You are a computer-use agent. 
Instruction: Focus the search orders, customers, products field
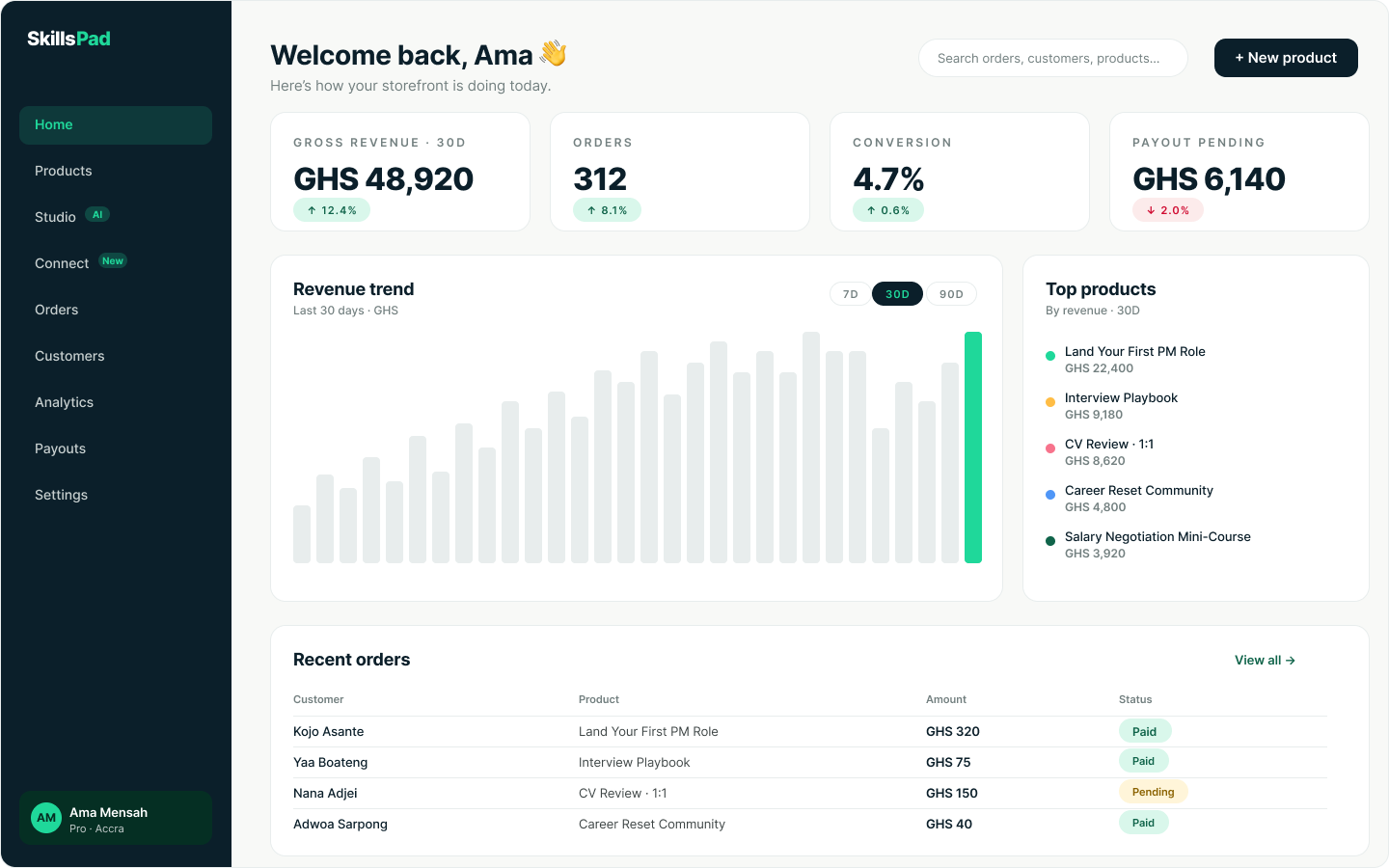point(1053,58)
